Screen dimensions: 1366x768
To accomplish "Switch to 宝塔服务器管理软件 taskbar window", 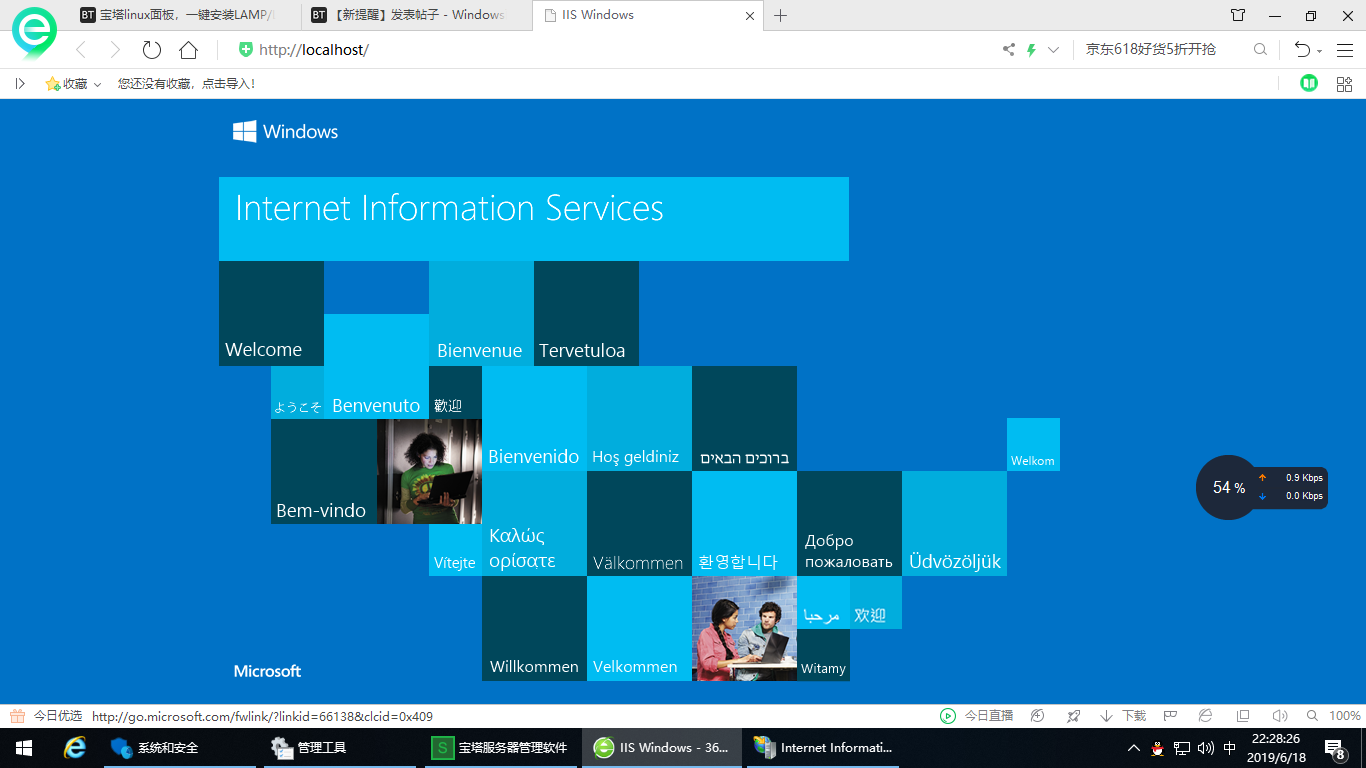I will coord(500,747).
